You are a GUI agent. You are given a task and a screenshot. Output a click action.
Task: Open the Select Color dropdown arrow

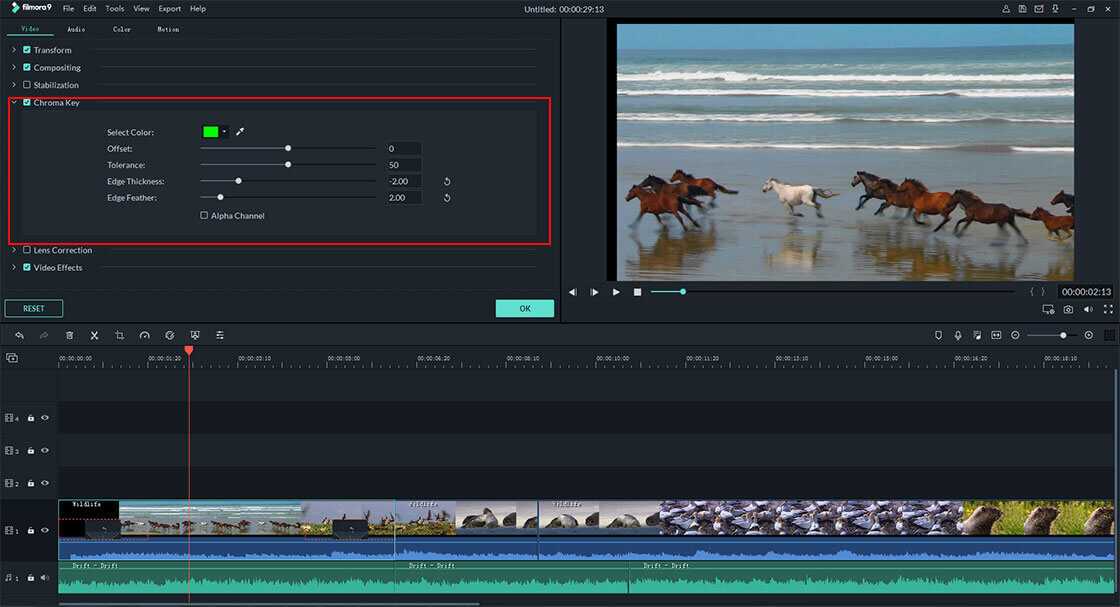pyautogui.click(x=225, y=131)
